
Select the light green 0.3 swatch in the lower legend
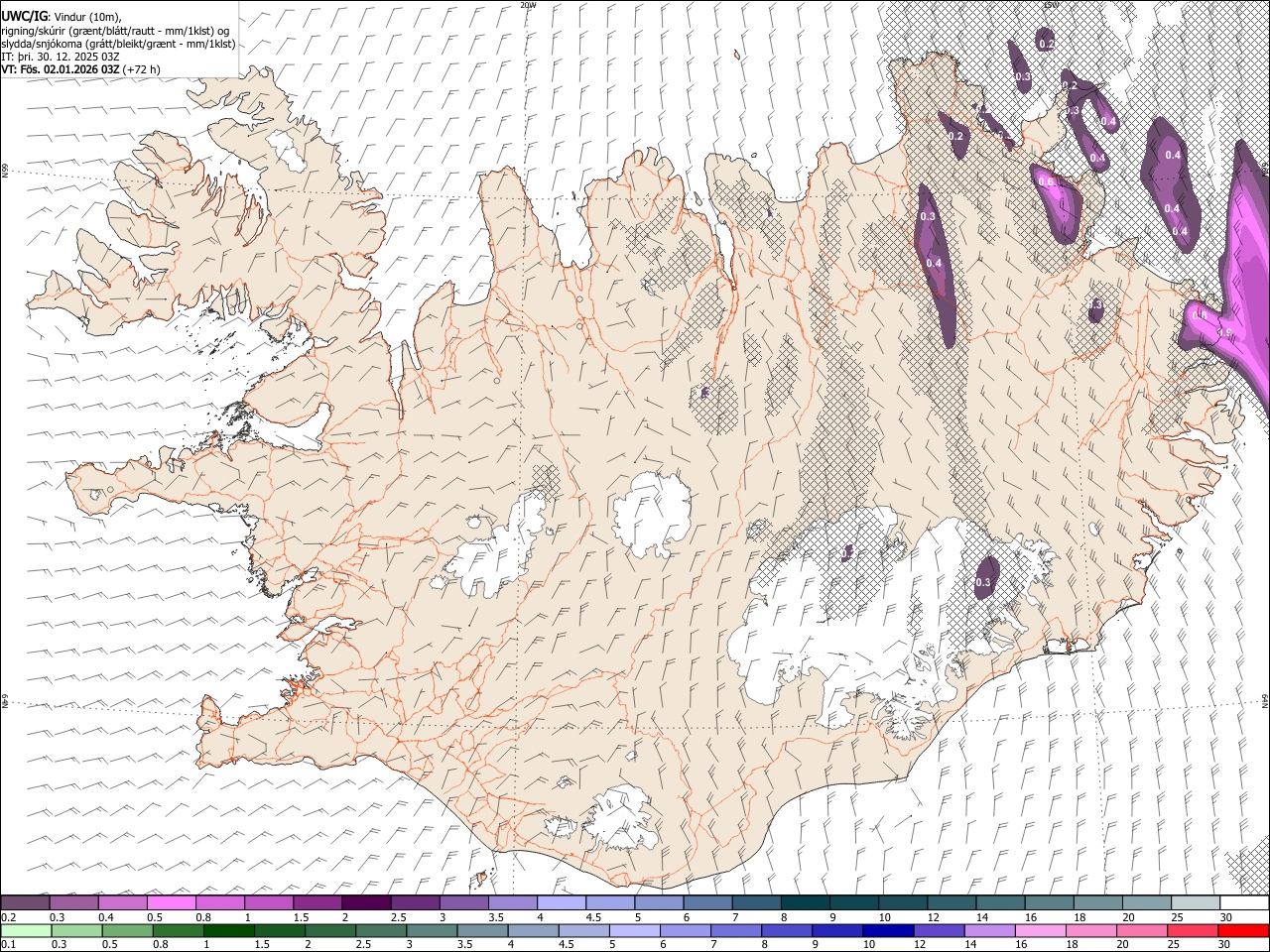[x=76, y=931]
